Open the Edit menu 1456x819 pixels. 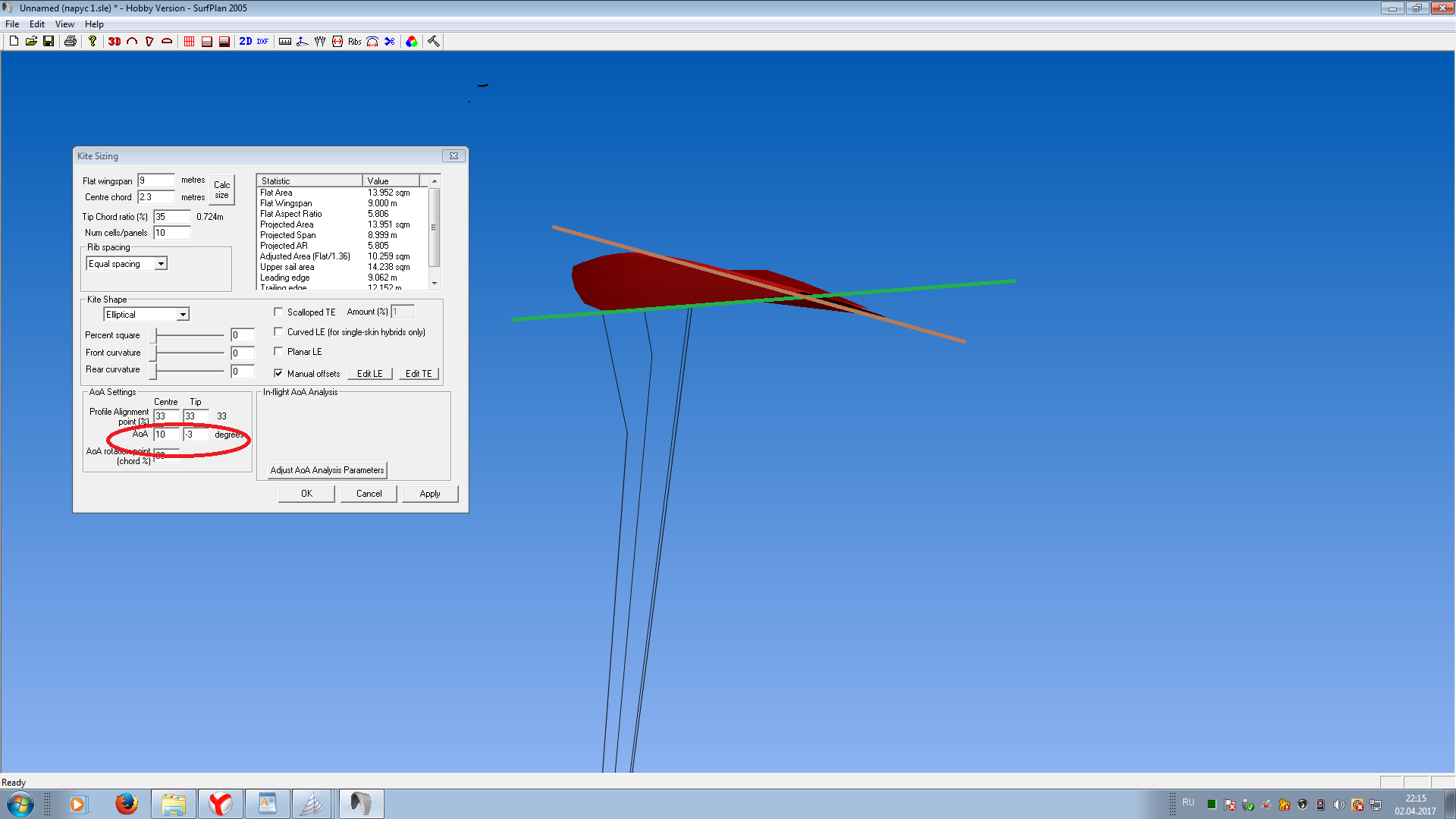coord(36,24)
